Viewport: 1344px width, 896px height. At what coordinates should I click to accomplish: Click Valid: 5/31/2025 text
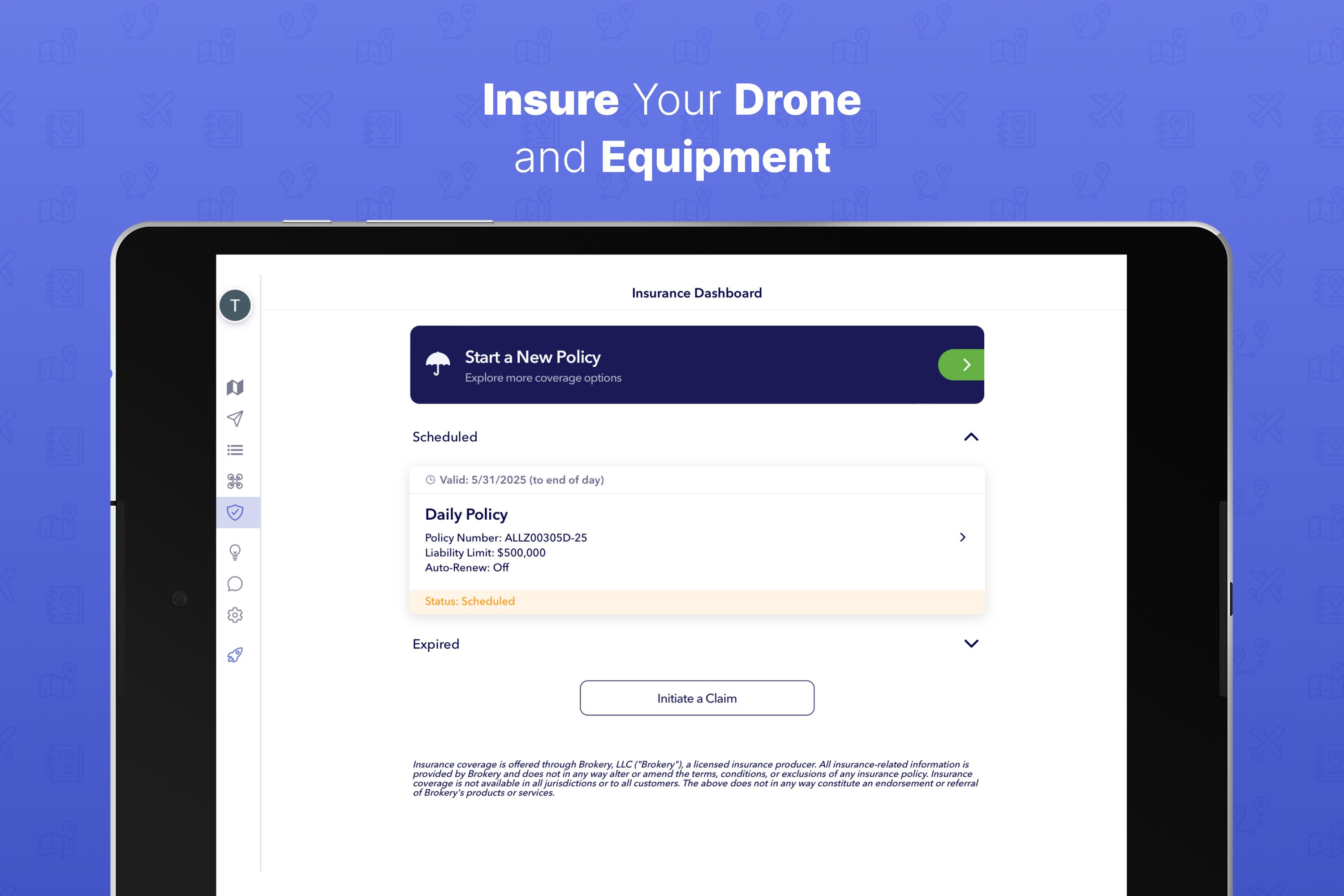[521, 480]
